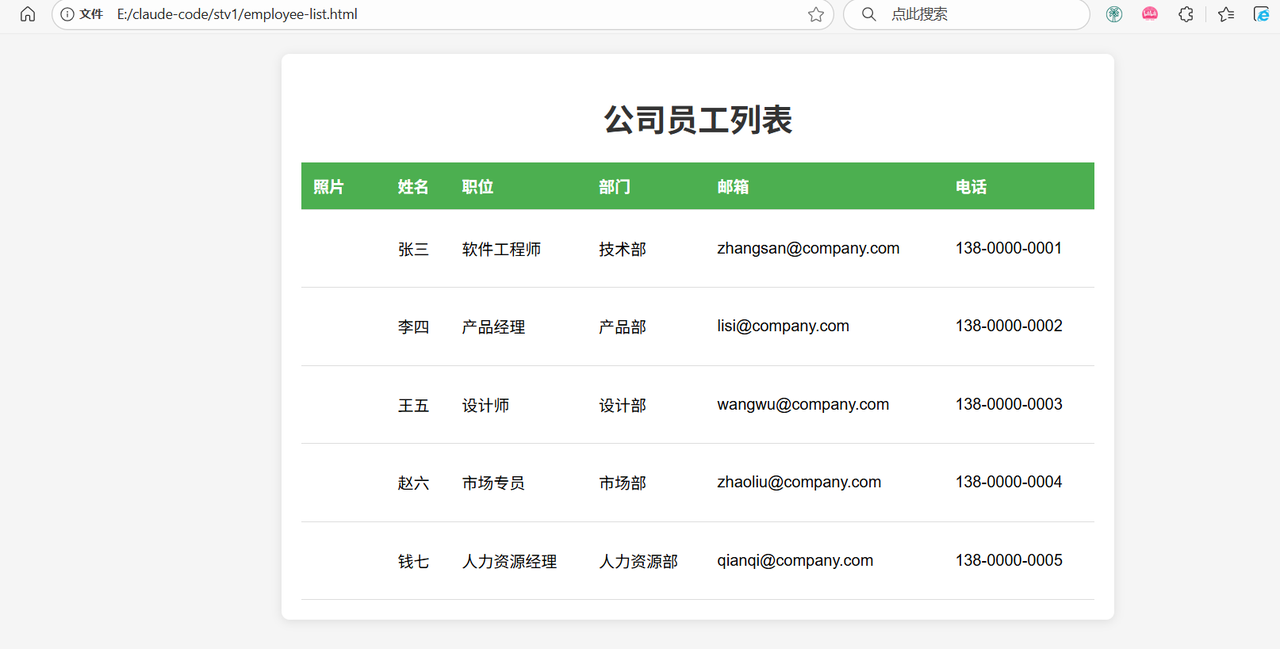Open the favorites list icon
Image resolution: width=1280 pixels, height=649 pixels.
(x=1226, y=14)
